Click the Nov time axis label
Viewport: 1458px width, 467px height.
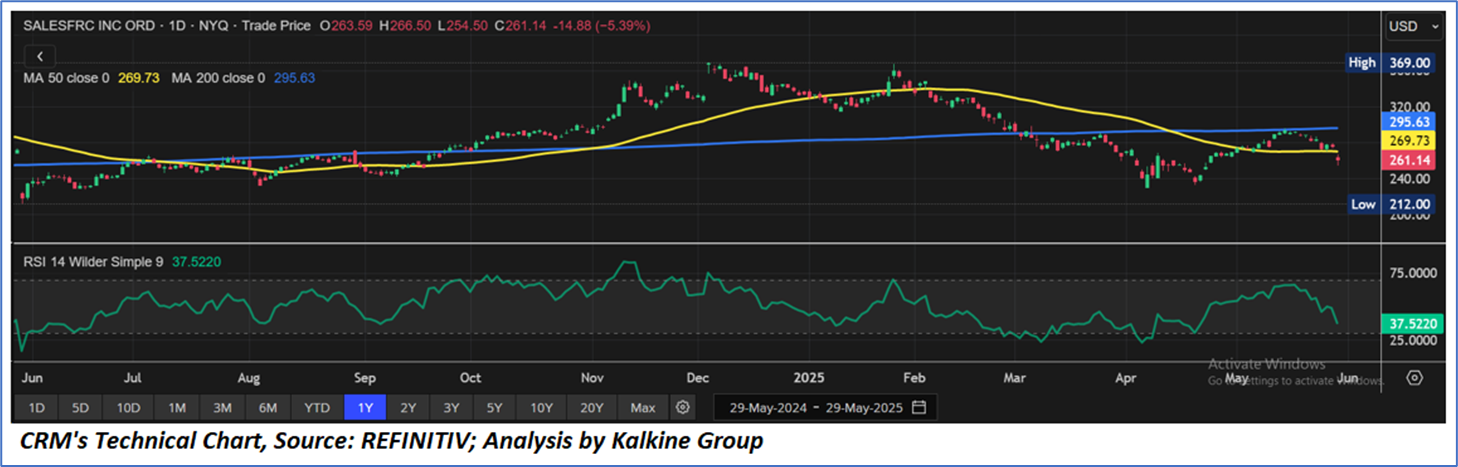(x=592, y=378)
